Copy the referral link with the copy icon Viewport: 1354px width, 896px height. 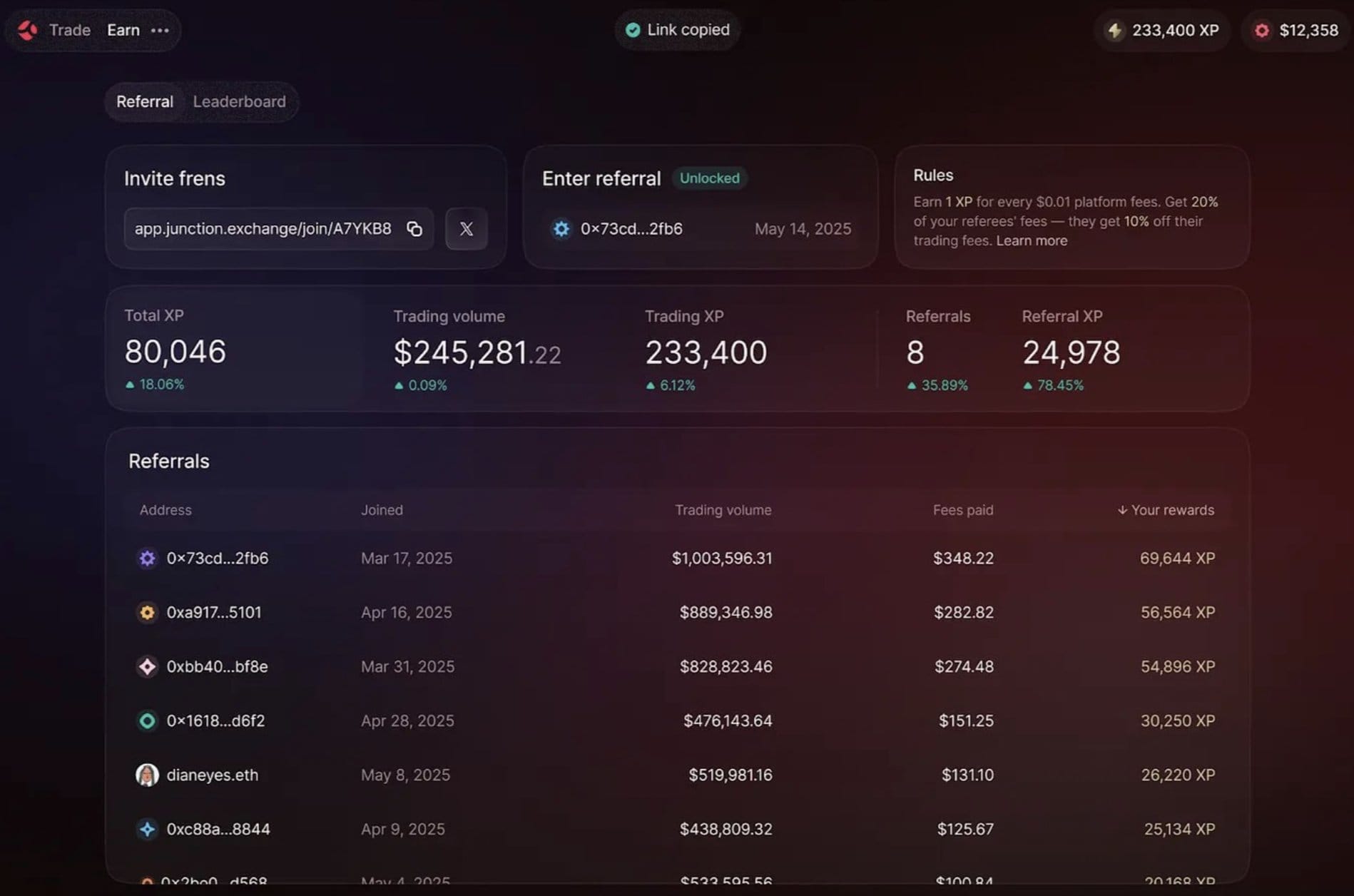click(x=414, y=229)
